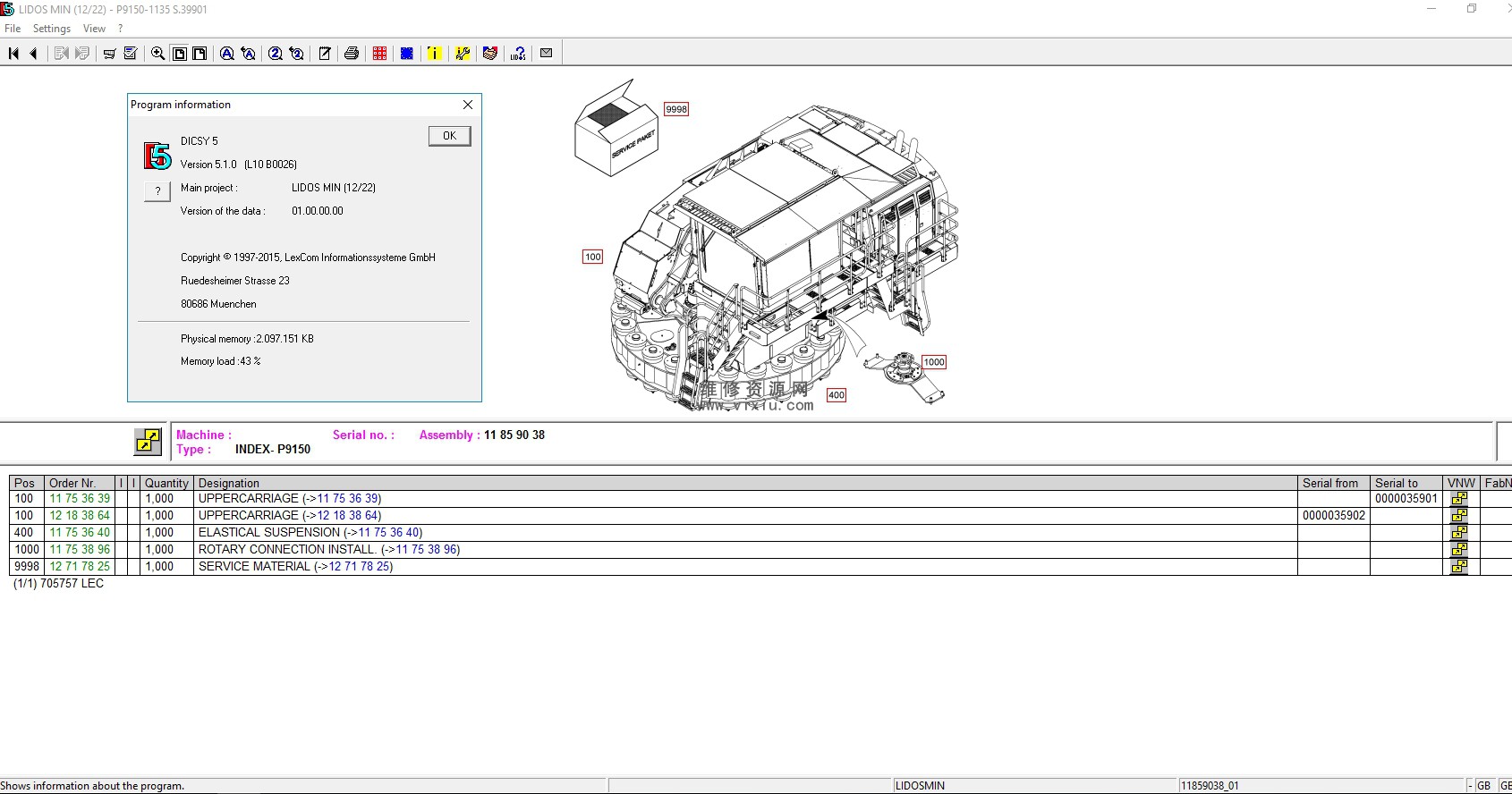
Task: Open the notepad edit icon
Action: (325, 54)
